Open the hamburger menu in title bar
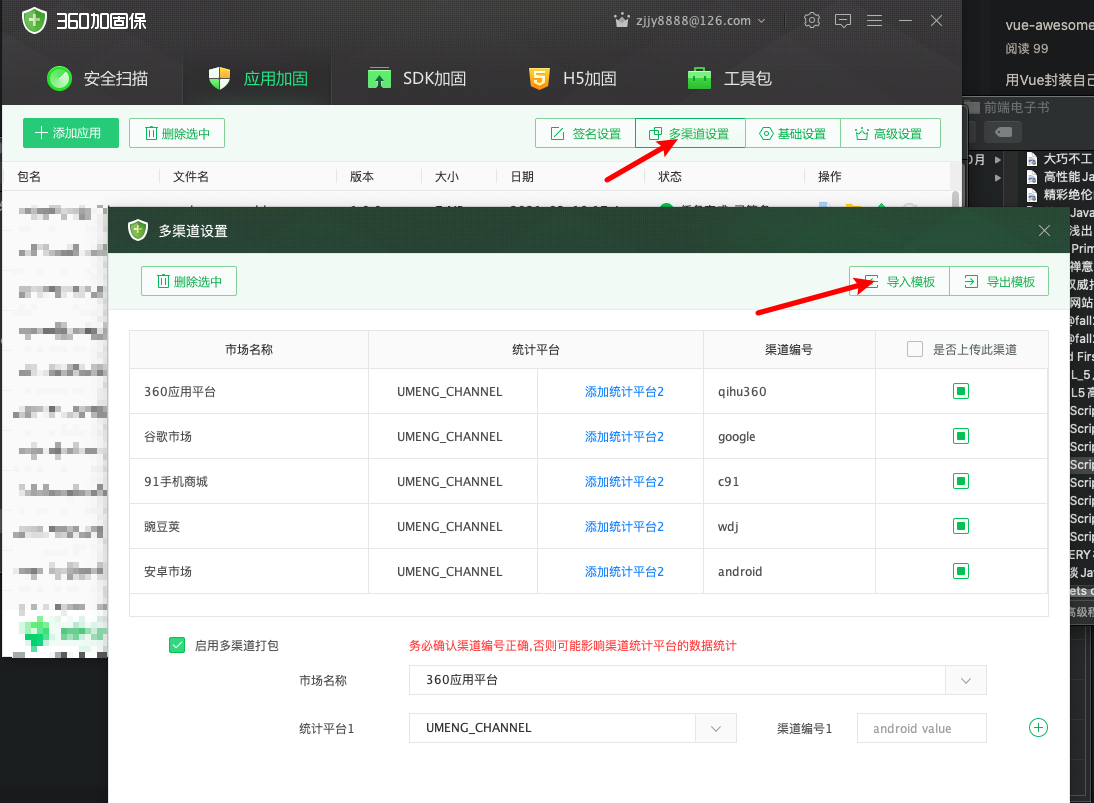The width and height of the screenshot is (1094, 803). 874,21
